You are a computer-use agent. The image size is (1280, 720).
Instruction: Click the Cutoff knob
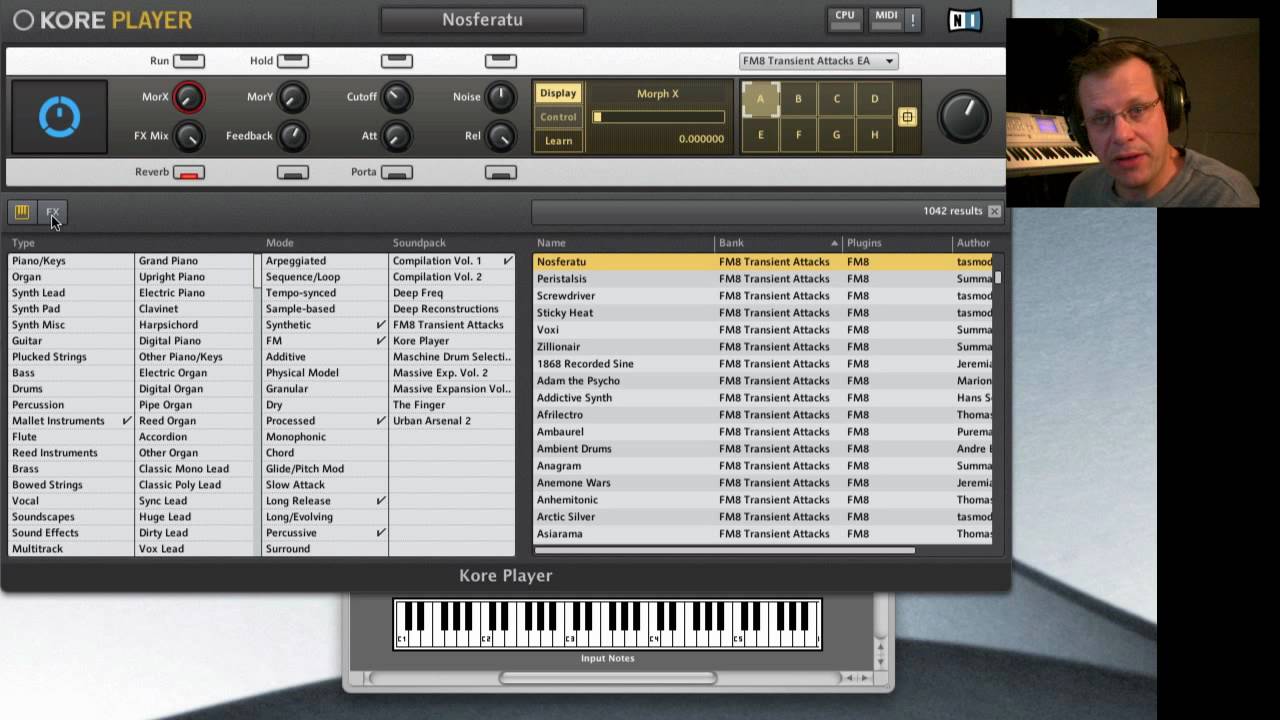396,97
